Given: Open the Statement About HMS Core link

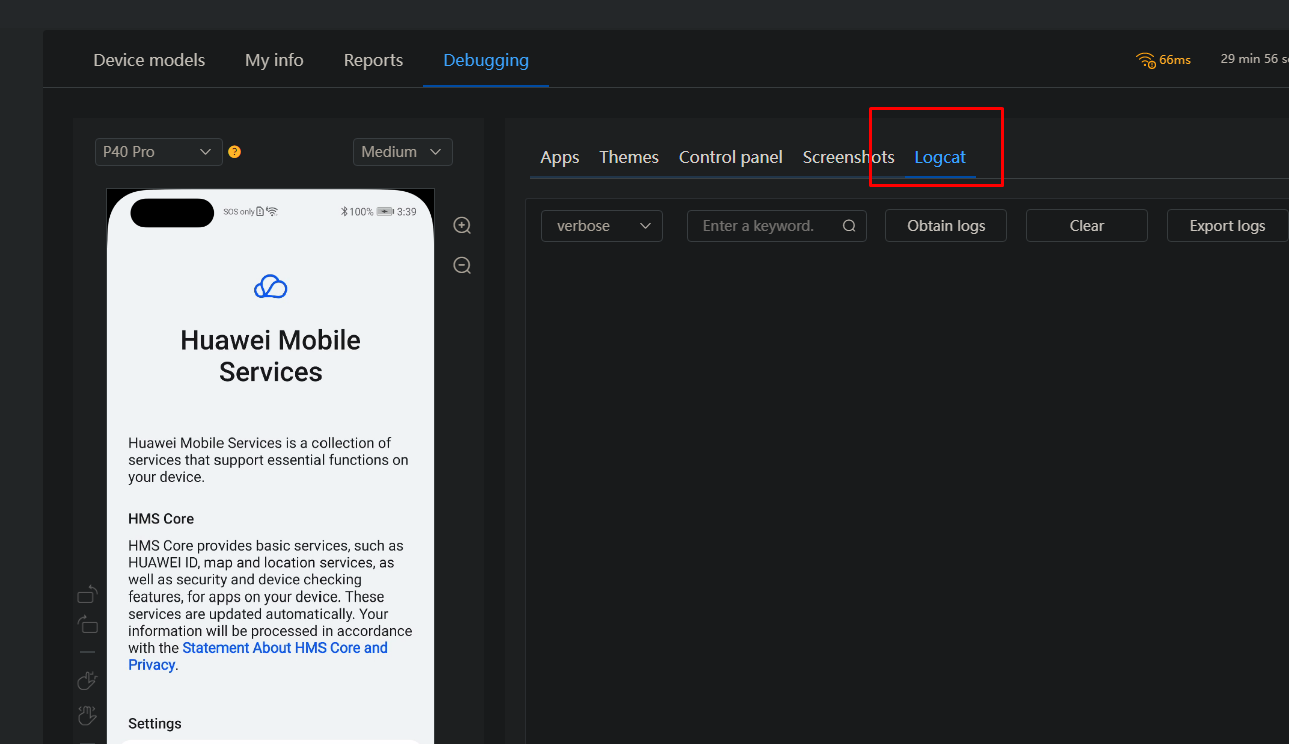Looking at the screenshot, I should click(284, 647).
